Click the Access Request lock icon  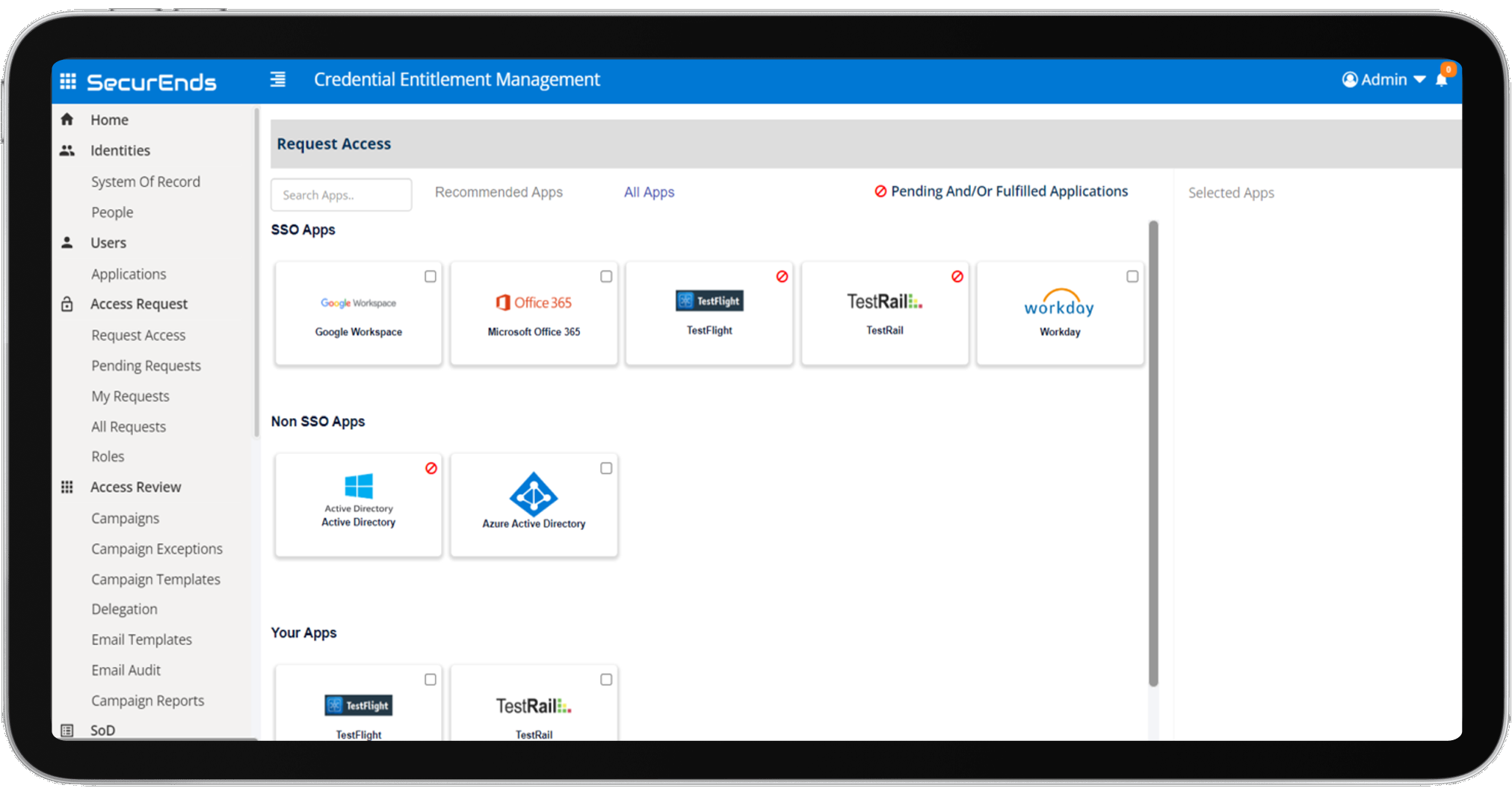[67, 304]
